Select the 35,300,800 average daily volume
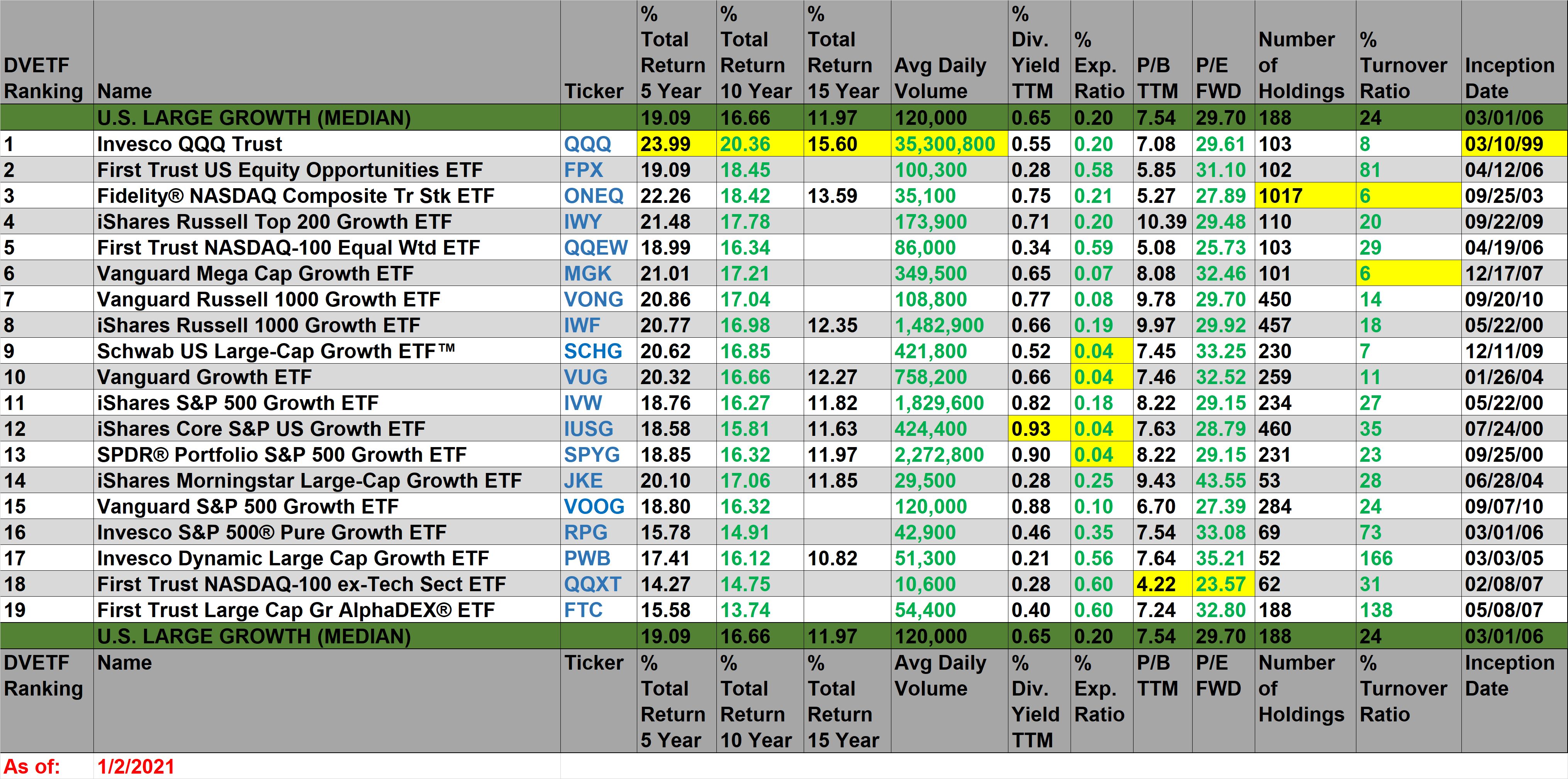 coord(950,145)
